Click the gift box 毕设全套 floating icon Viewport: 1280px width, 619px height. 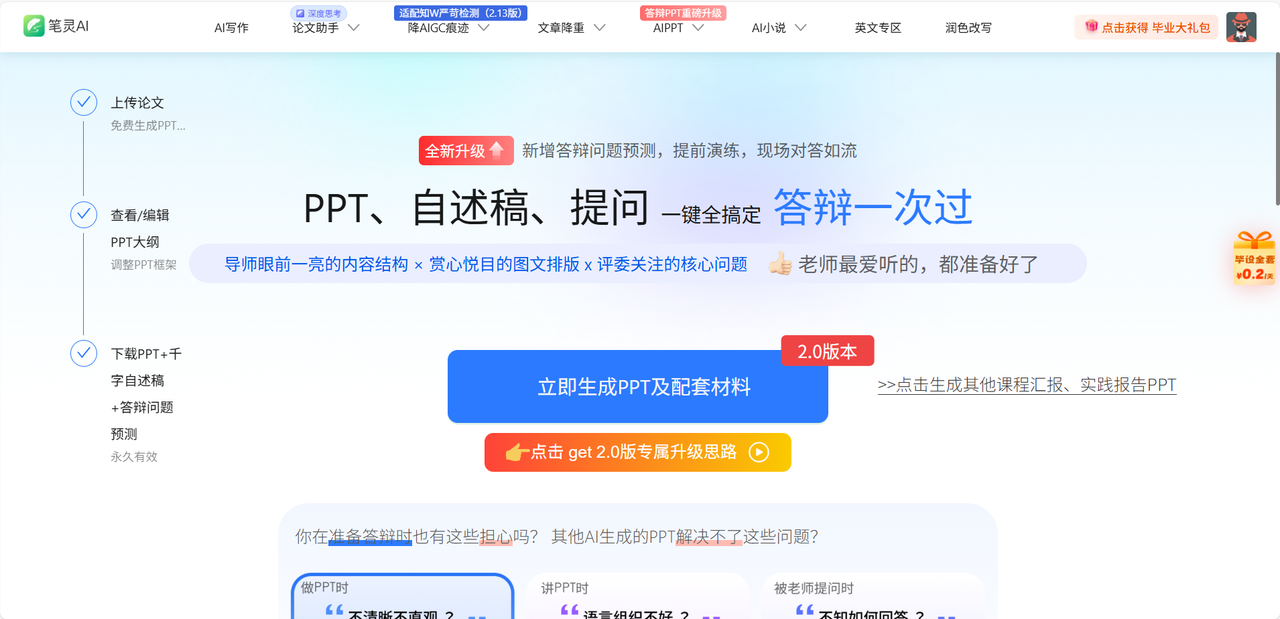point(1255,258)
